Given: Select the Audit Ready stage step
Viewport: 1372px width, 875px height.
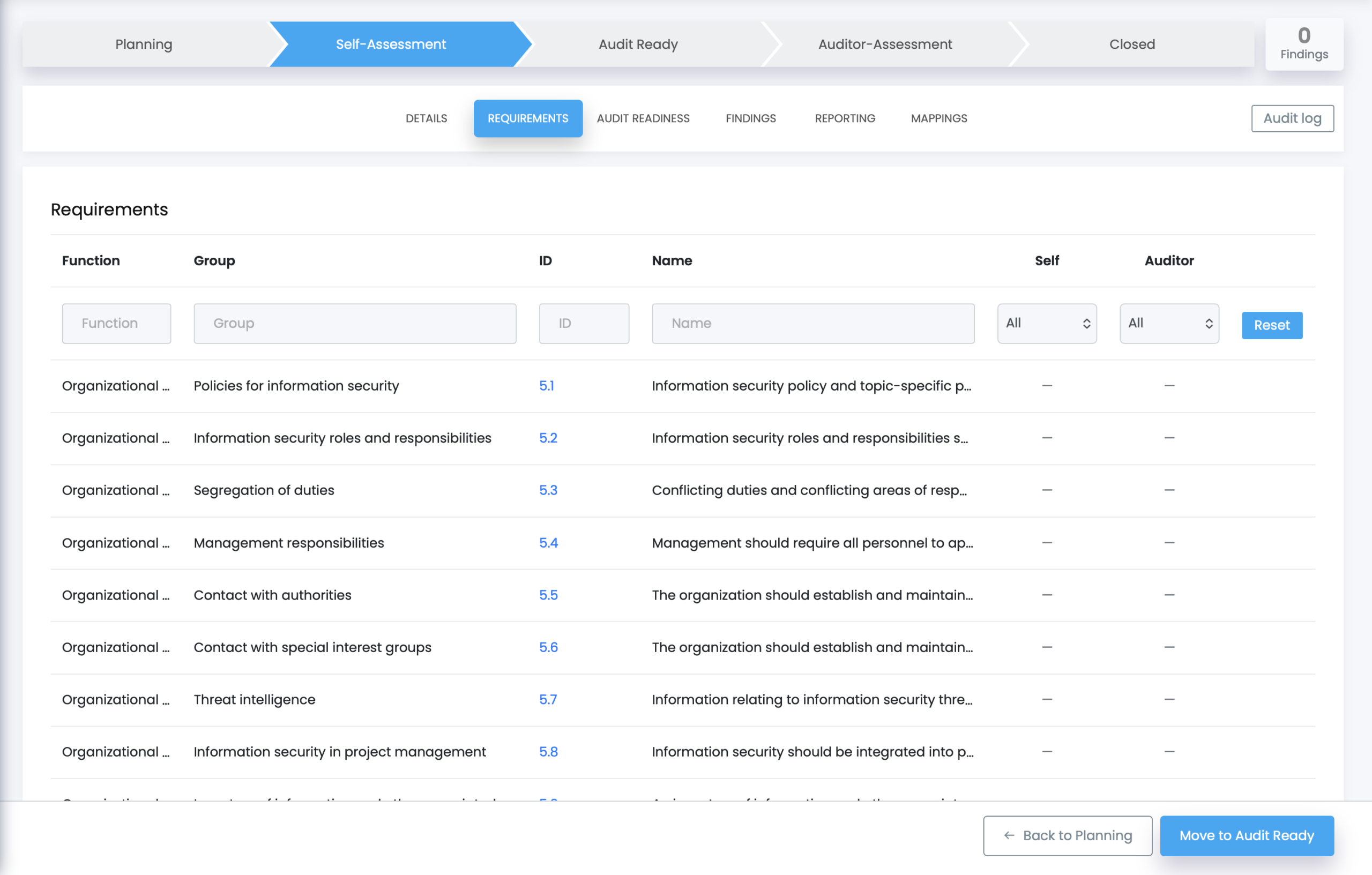Looking at the screenshot, I should [638, 44].
